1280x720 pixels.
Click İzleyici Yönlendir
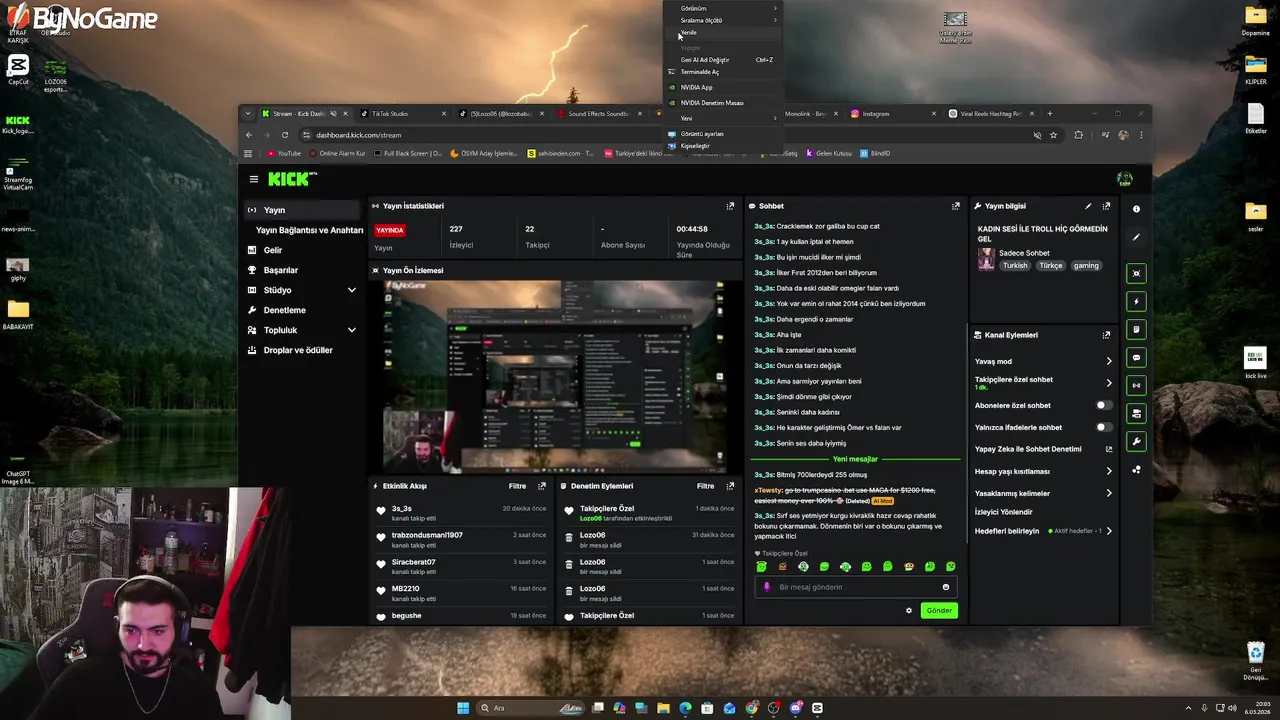pyautogui.click(x=1003, y=512)
